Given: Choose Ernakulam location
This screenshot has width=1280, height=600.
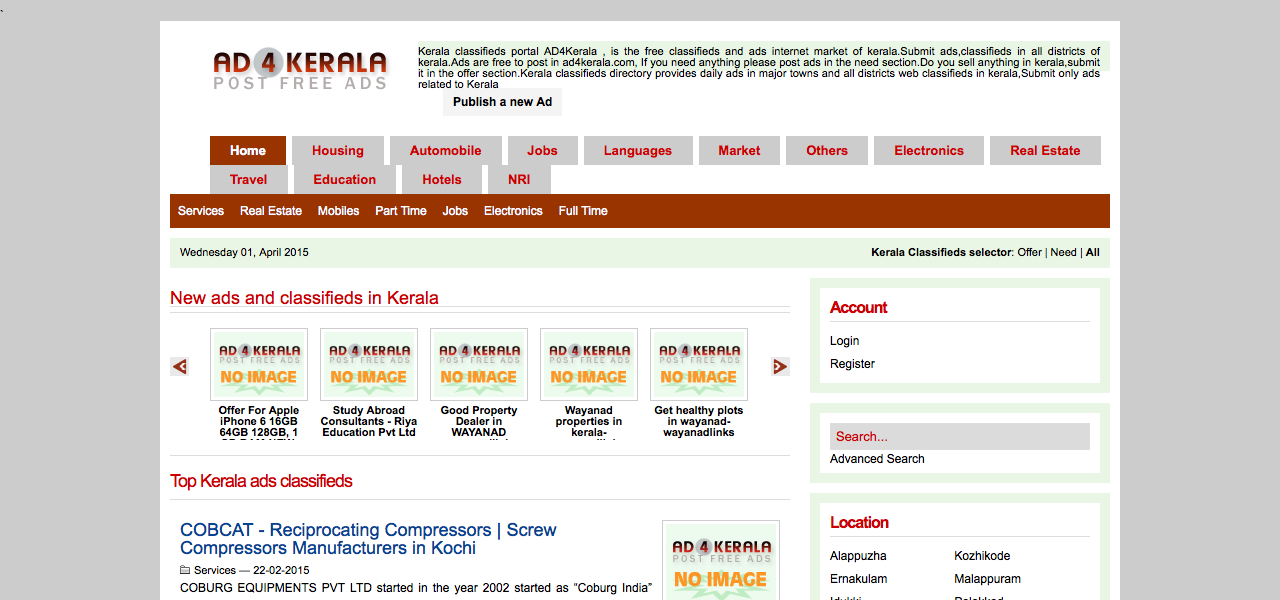Looking at the screenshot, I should coord(858,579).
